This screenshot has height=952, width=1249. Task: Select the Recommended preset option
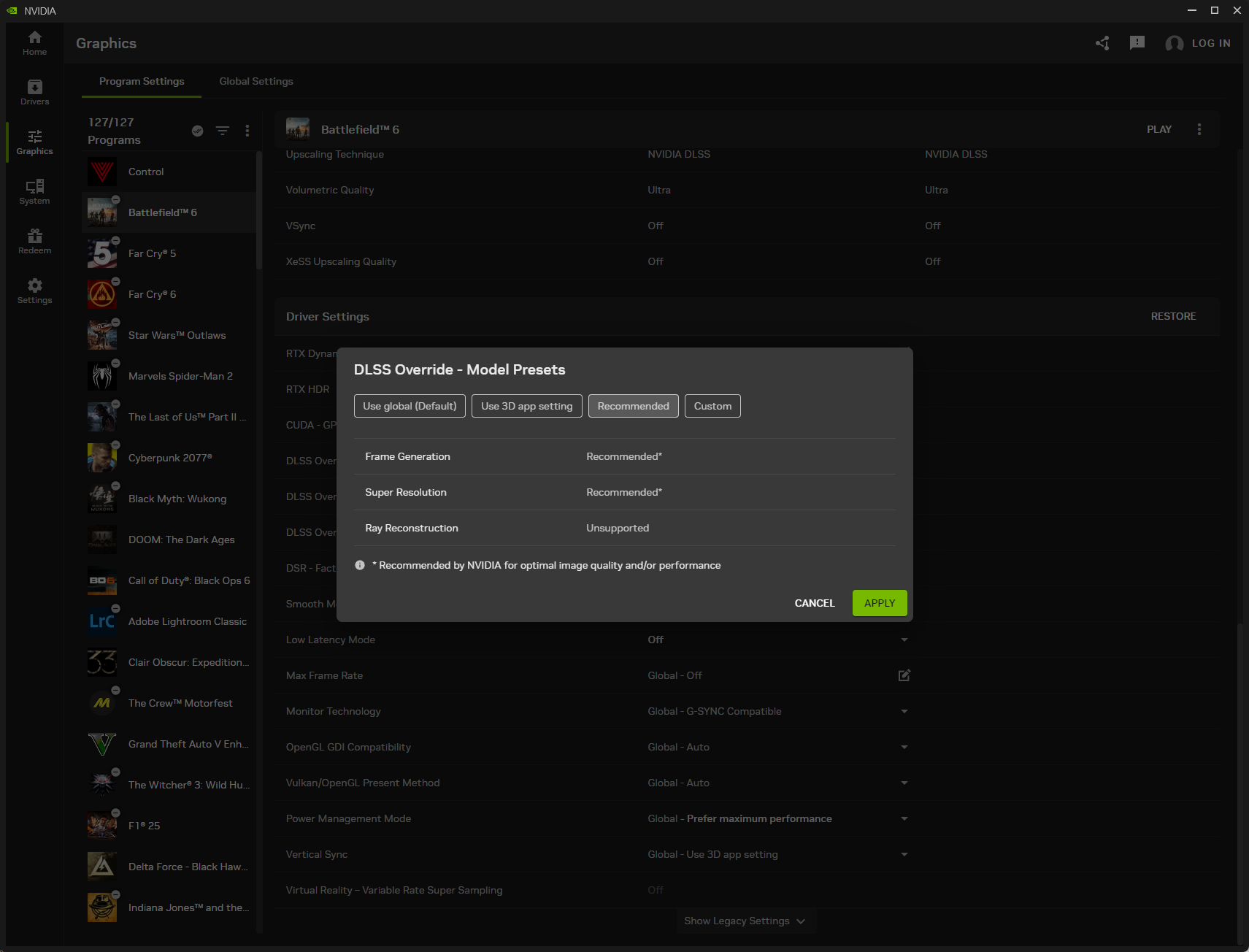[x=633, y=406]
